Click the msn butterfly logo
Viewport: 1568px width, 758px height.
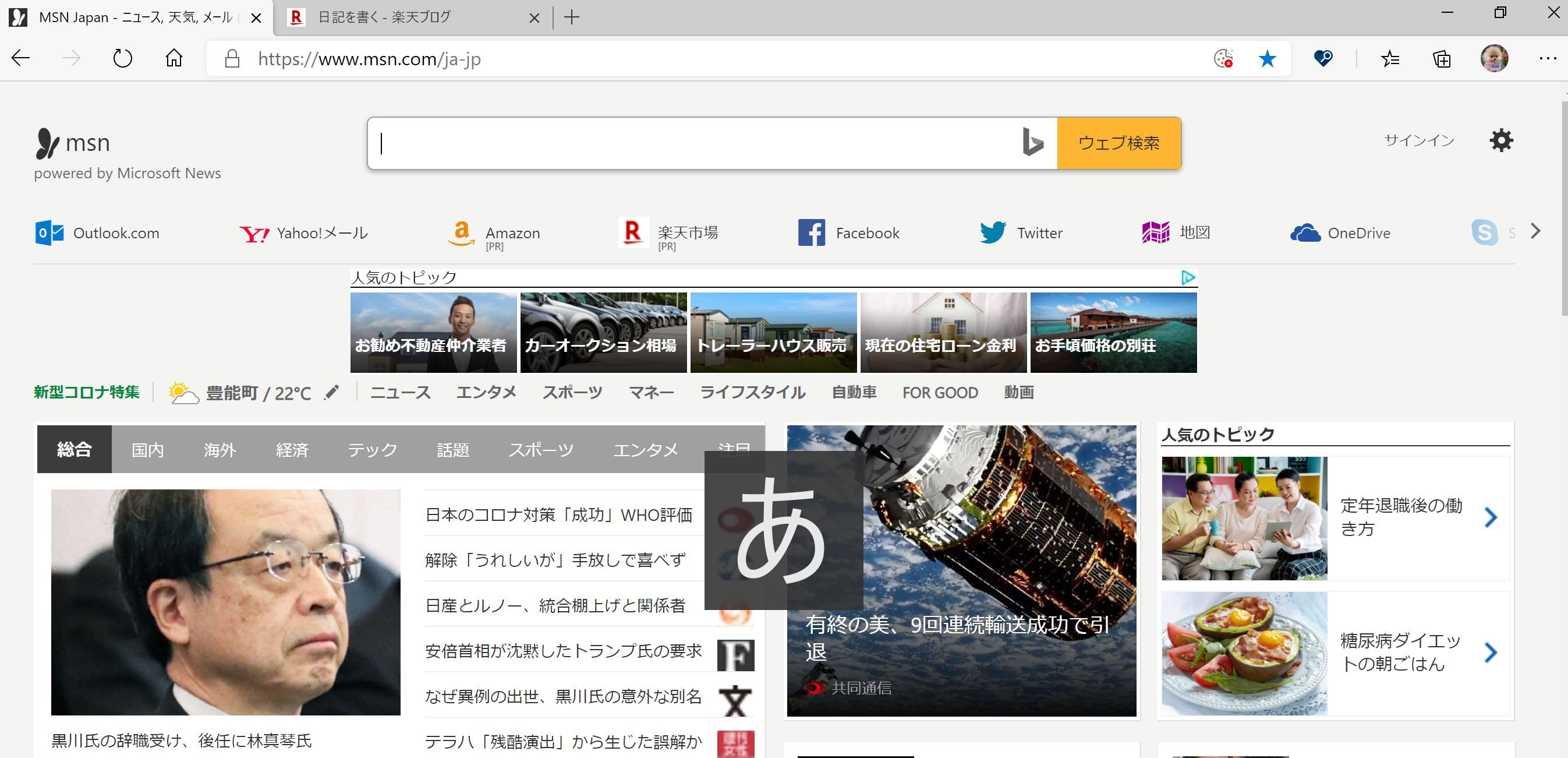pyautogui.click(x=48, y=143)
